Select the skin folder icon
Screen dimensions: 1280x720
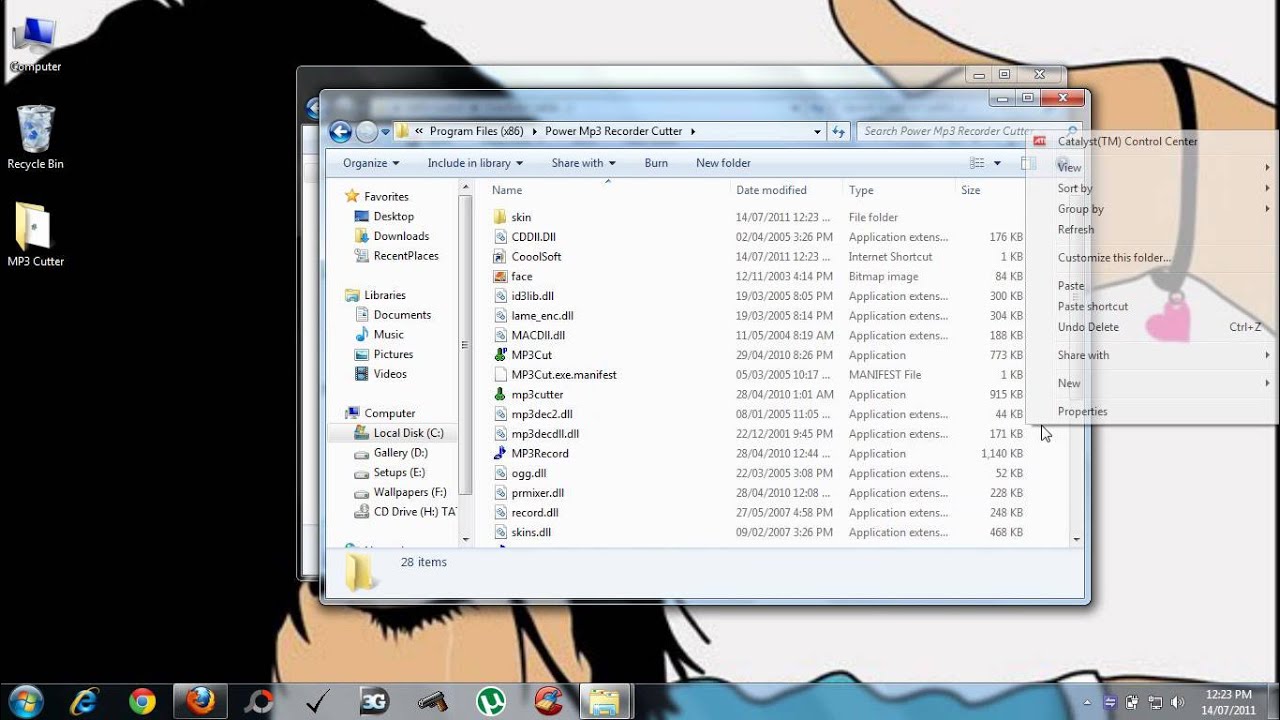[x=501, y=217]
